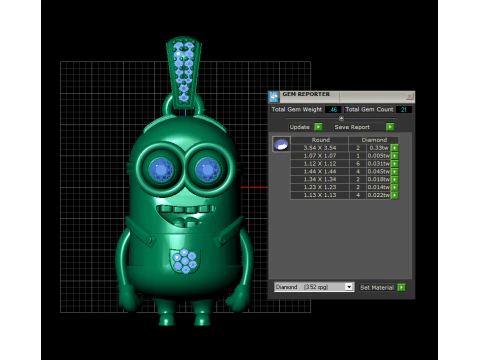
Task: Click the Round column header
Action: click(320, 140)
